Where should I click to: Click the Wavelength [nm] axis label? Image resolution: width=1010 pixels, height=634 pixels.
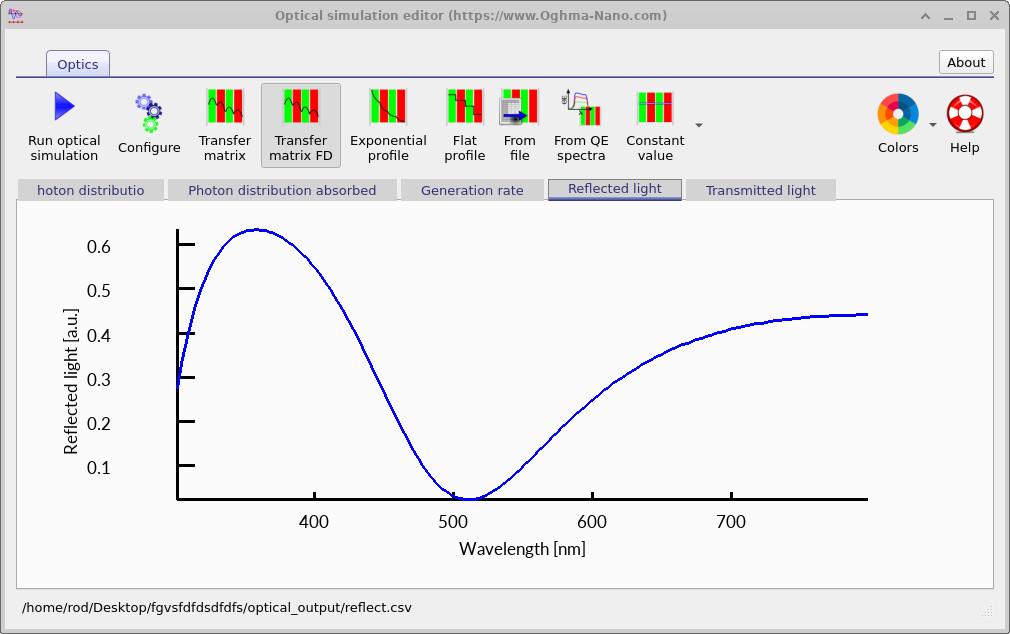click(x=522, y=549)
